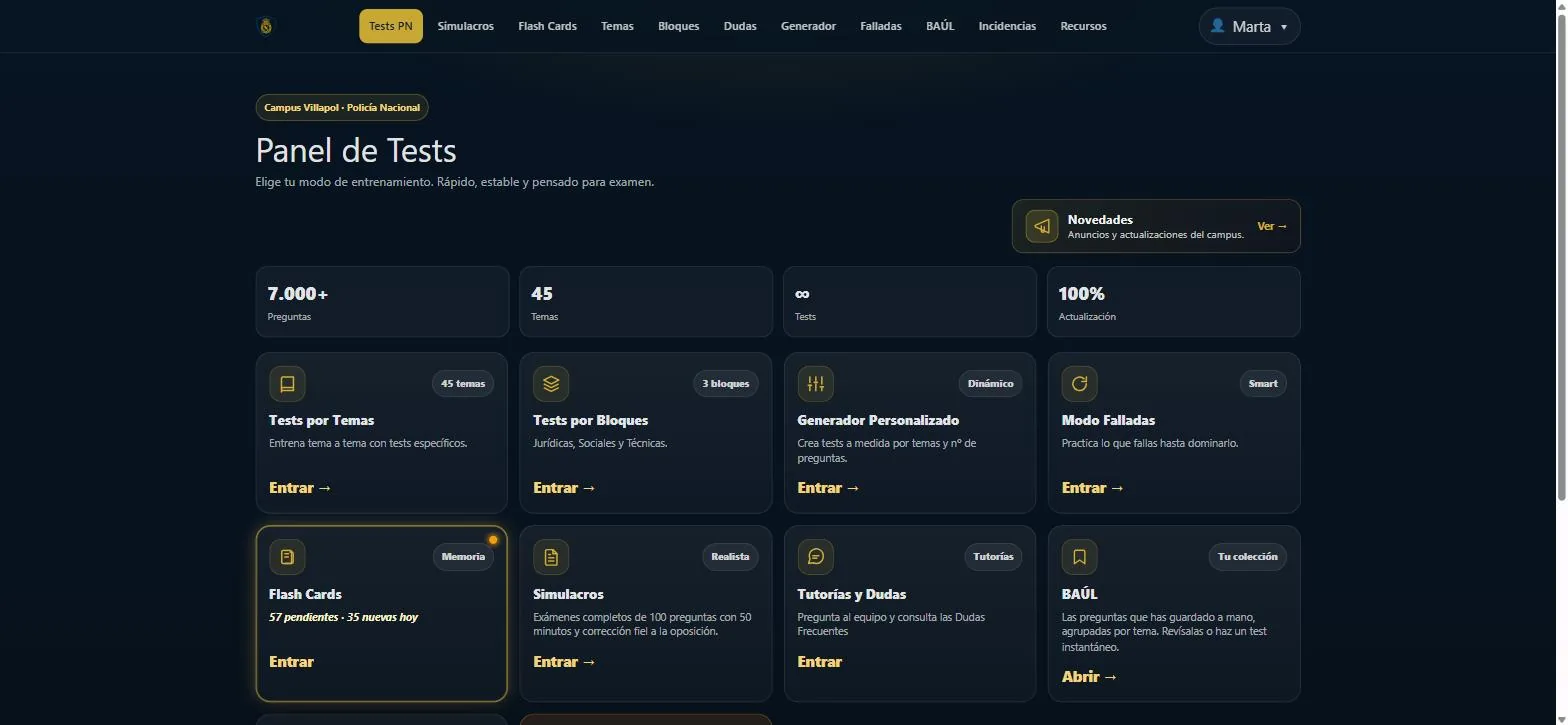Click the refresh icon on Modo Falladas
Image resolution: width=1568 pixels, height=725 pixels.
(x=1079, y=384)
